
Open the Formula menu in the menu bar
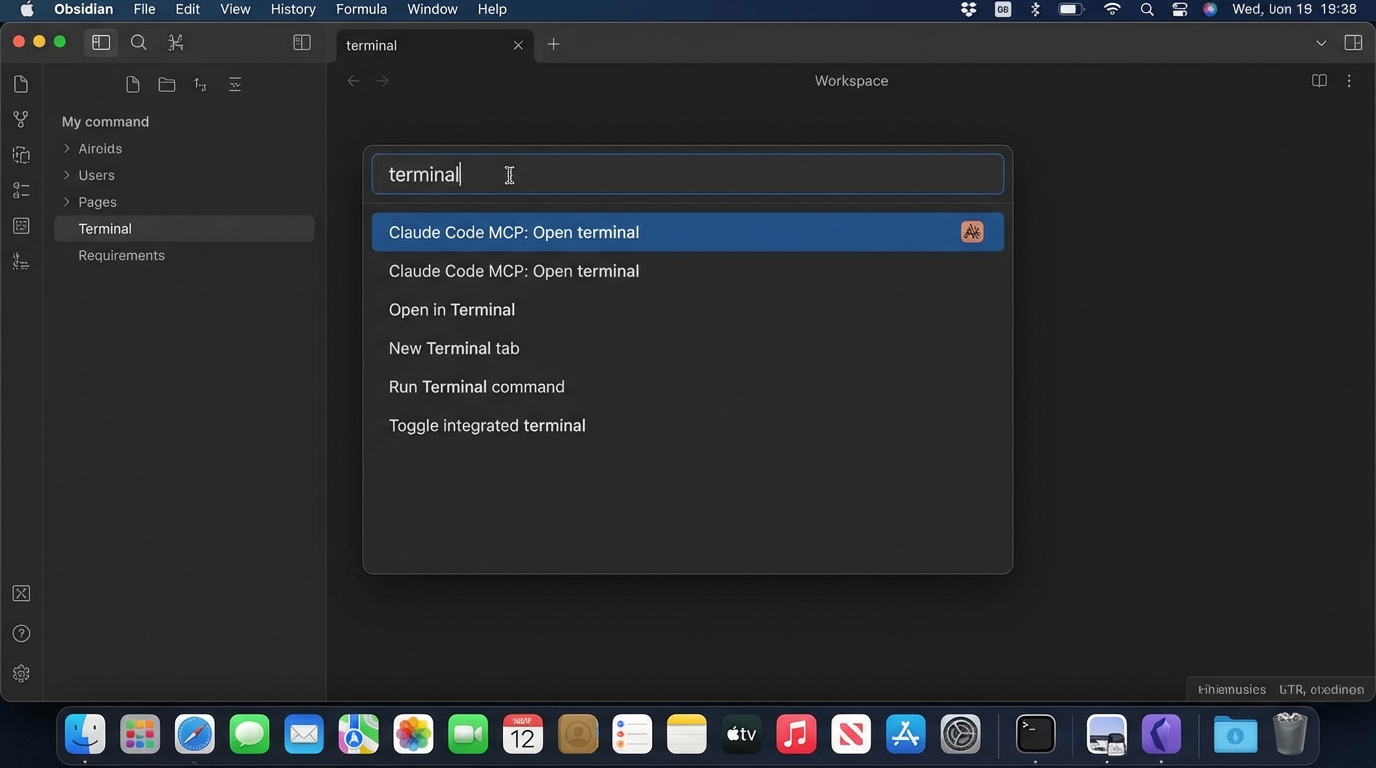(x=360, y=8)
